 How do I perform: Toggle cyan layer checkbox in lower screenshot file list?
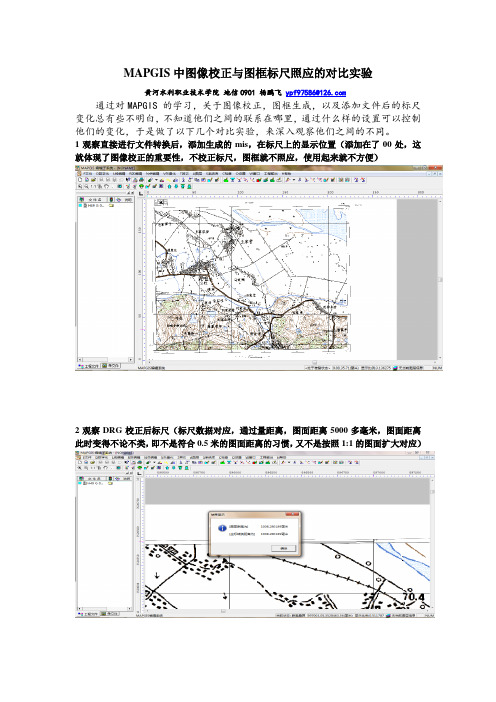(80, 483)
